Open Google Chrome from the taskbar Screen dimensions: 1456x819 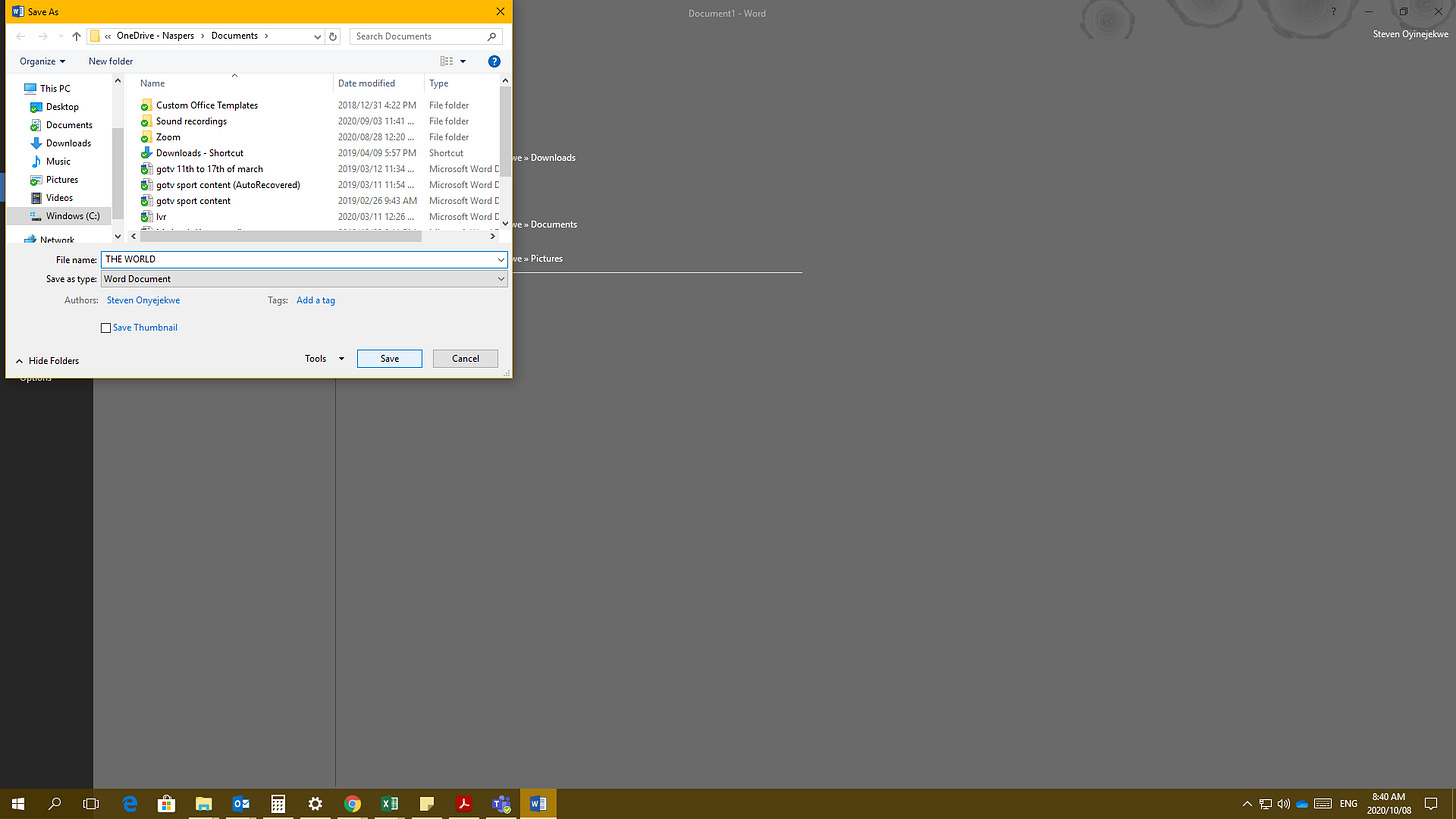coord(352,803)
